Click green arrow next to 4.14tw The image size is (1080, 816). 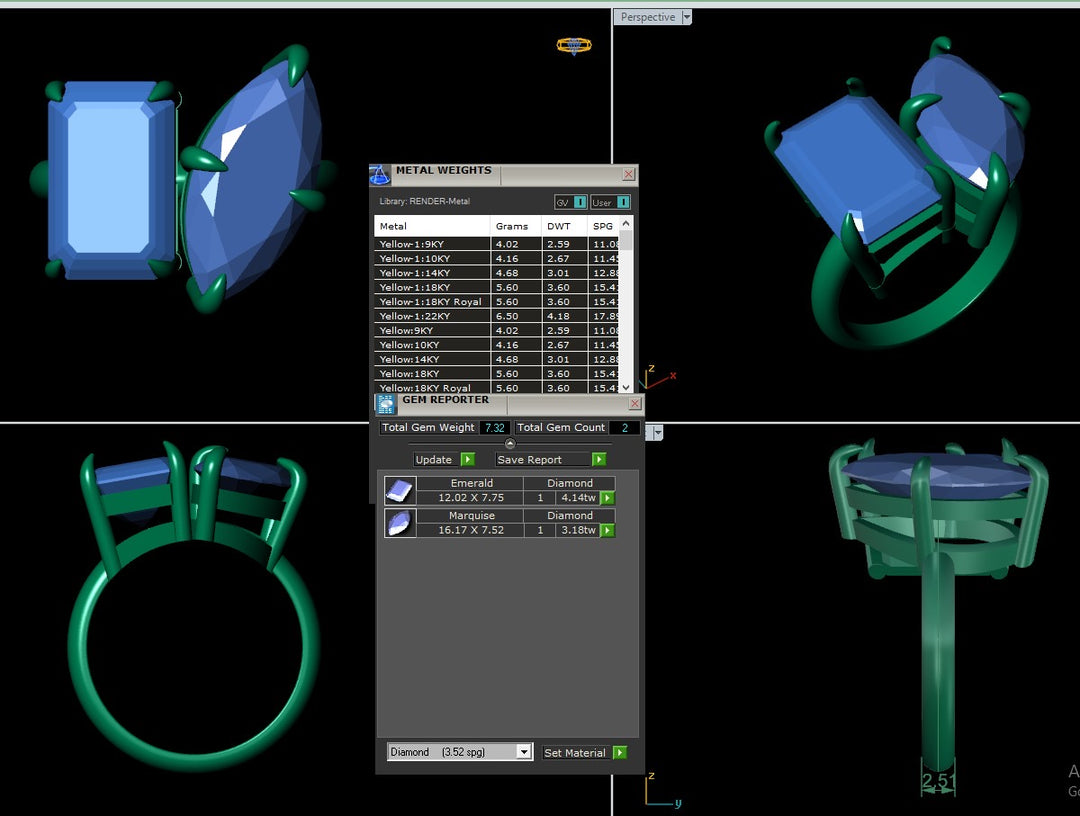coord(607,498)
